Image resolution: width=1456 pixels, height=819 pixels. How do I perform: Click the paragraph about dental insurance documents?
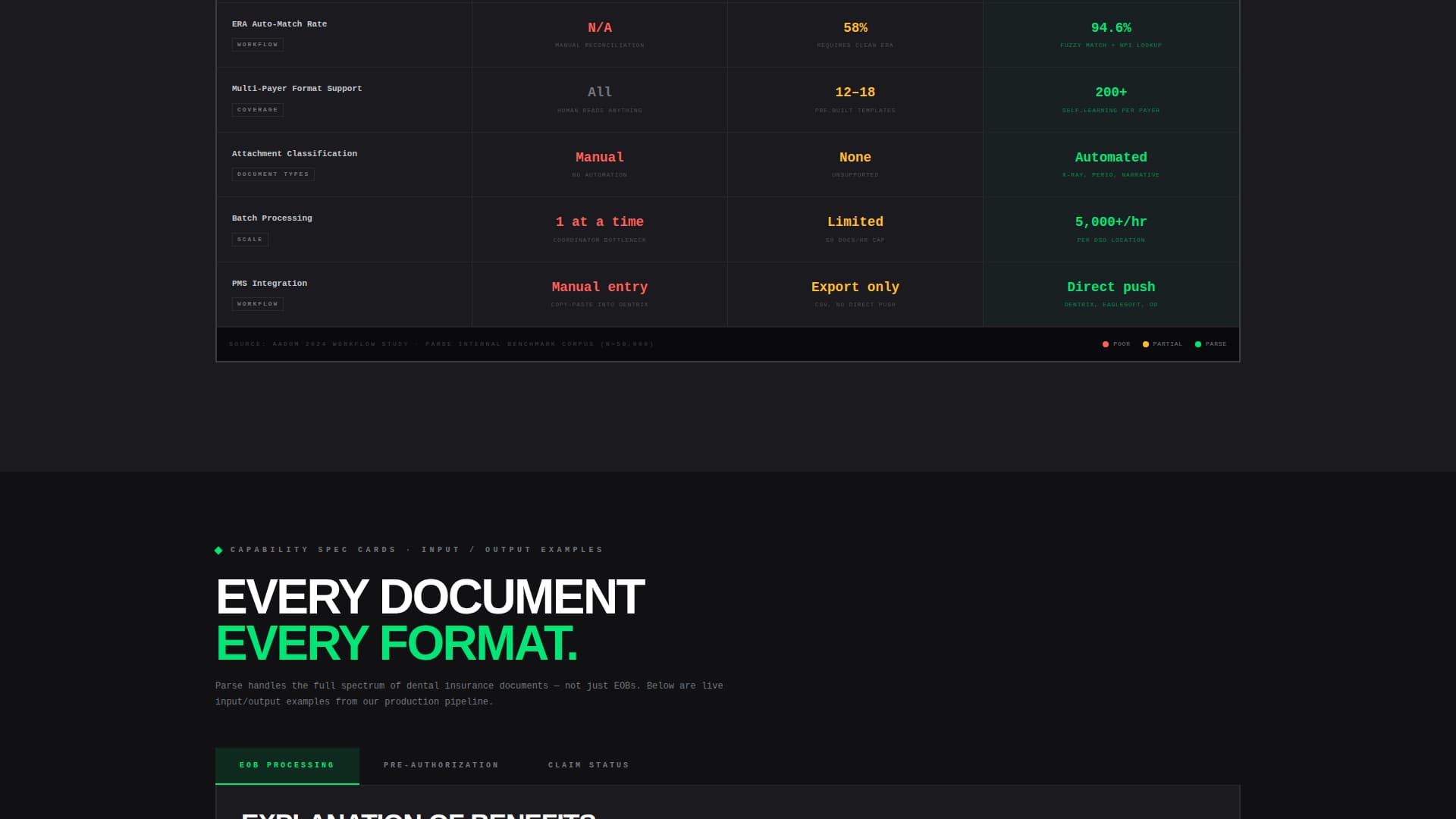(x=469, y=694)
